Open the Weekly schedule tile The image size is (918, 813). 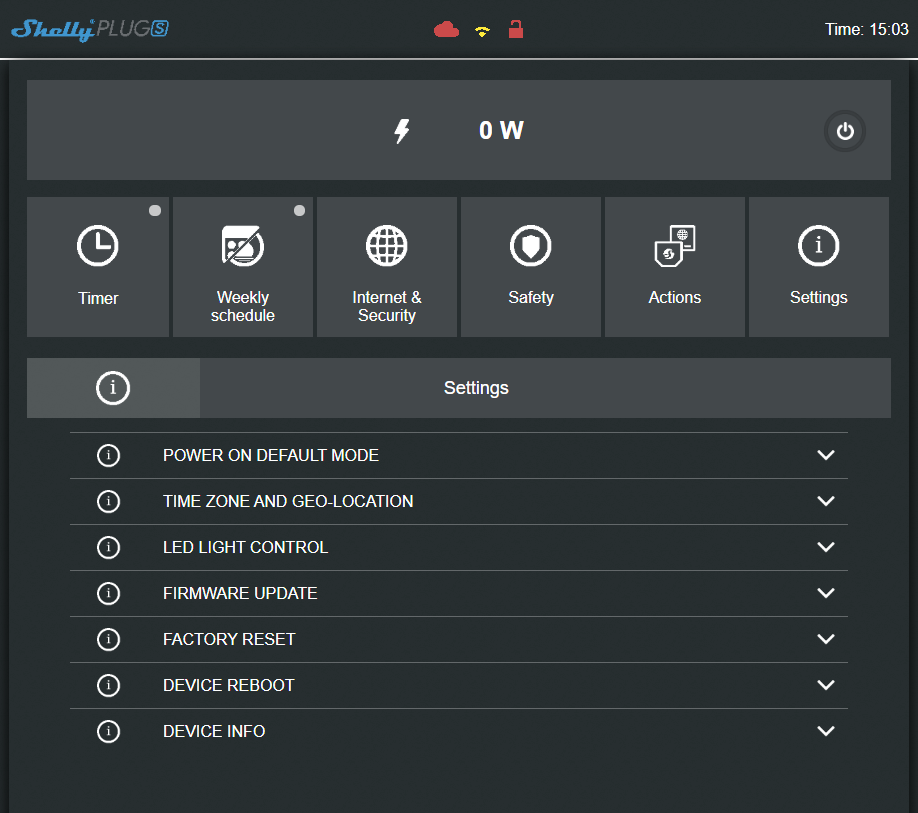pos(243,267)
